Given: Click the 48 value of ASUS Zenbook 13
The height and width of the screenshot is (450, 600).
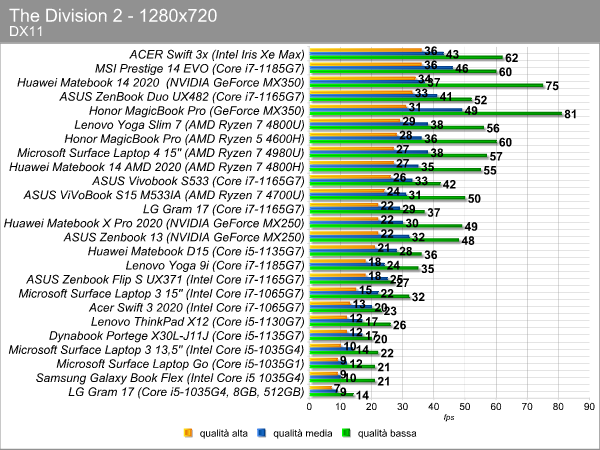Looking at the screenshot, I should tap(468, 241).
